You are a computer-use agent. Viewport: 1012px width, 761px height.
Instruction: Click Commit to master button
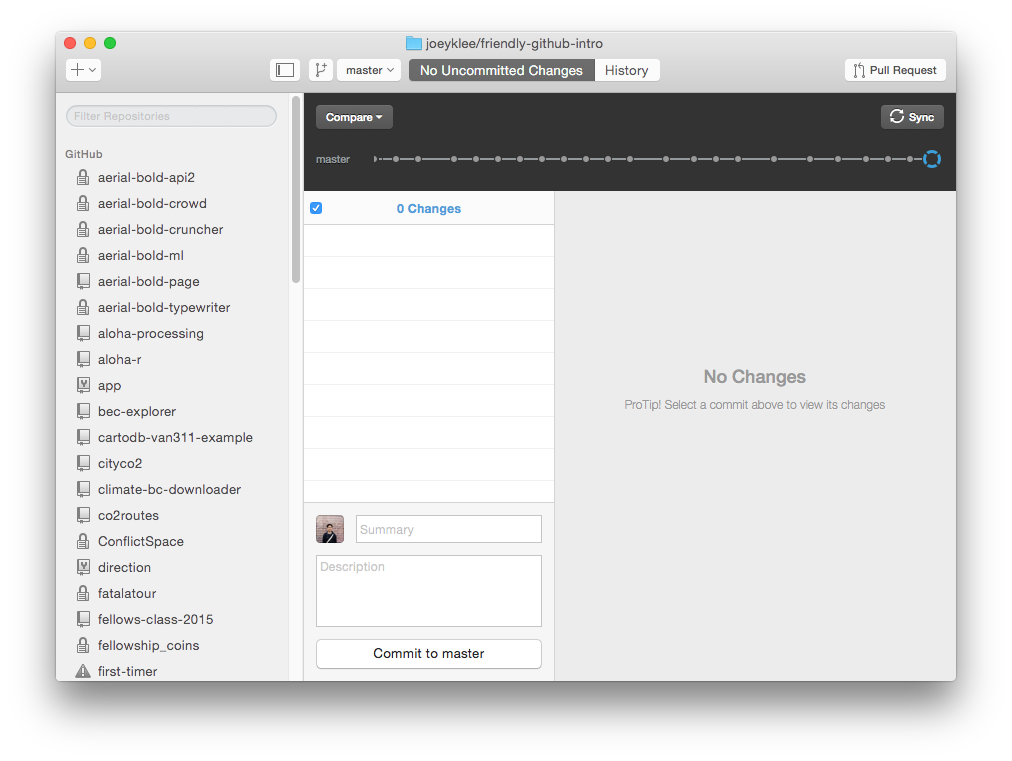429,653
